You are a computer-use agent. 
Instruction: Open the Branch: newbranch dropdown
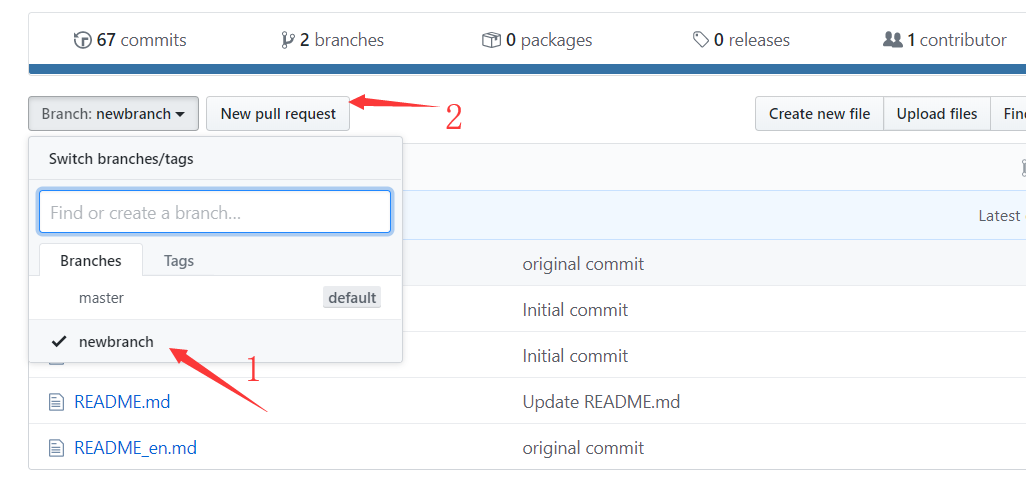tap(113, 114)
